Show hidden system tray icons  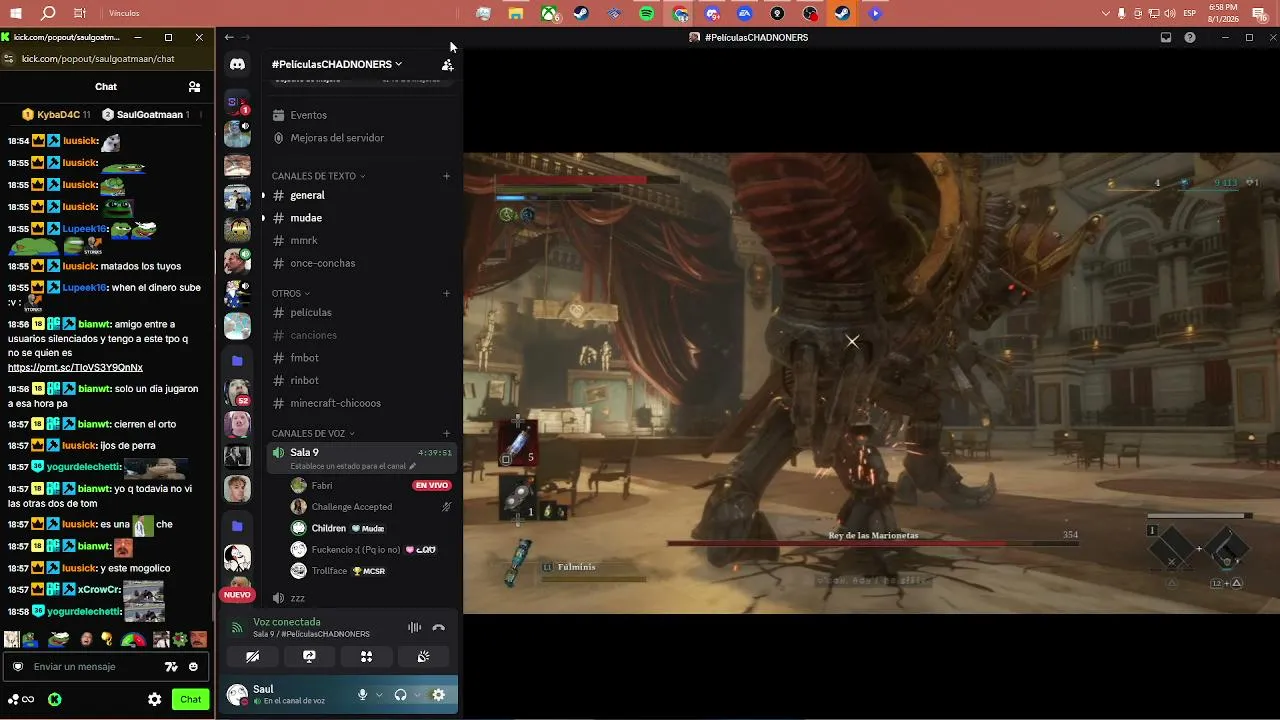(1105, 14)
